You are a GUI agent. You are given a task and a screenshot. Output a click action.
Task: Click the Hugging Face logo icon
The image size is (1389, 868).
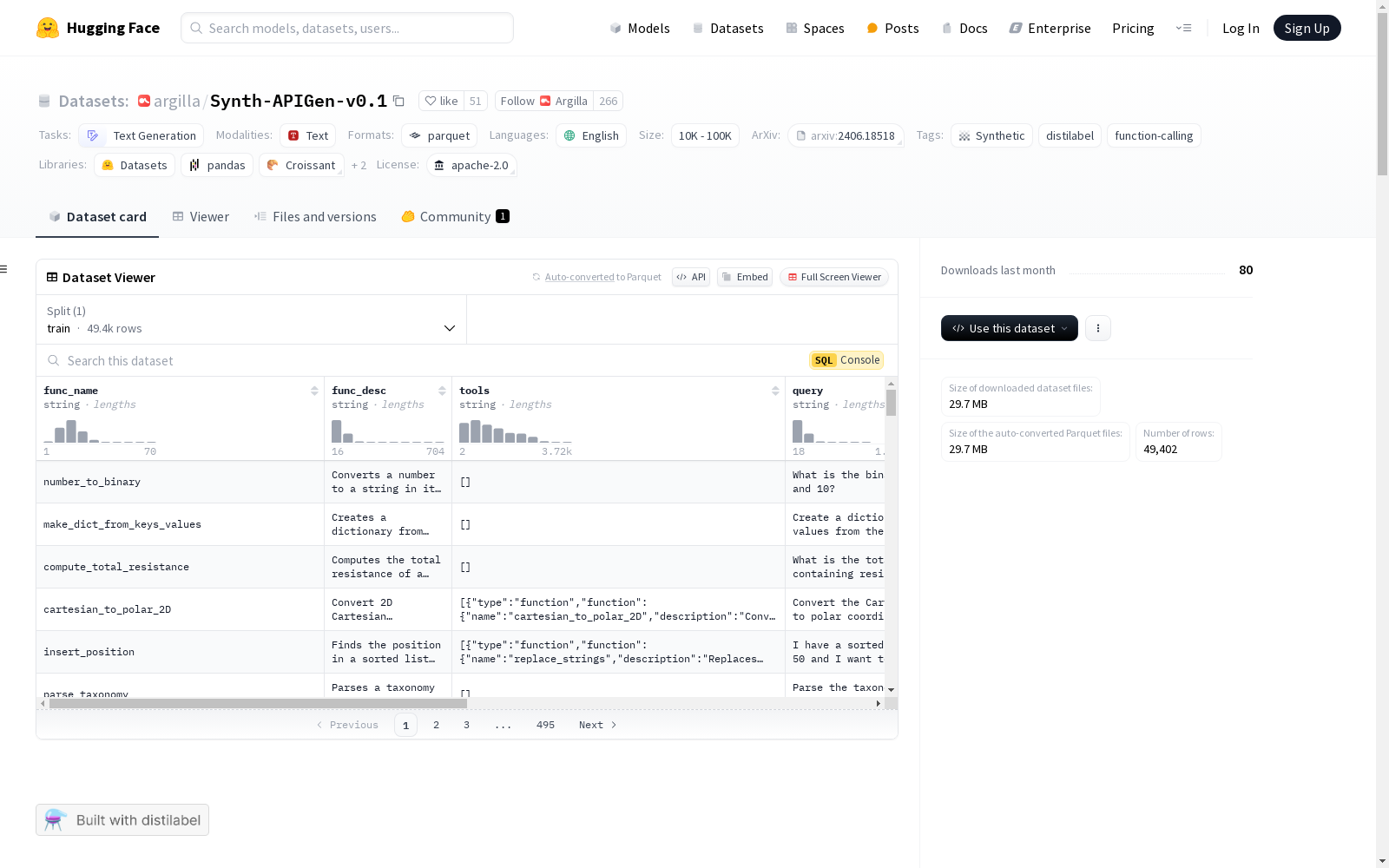click(48, 28)
